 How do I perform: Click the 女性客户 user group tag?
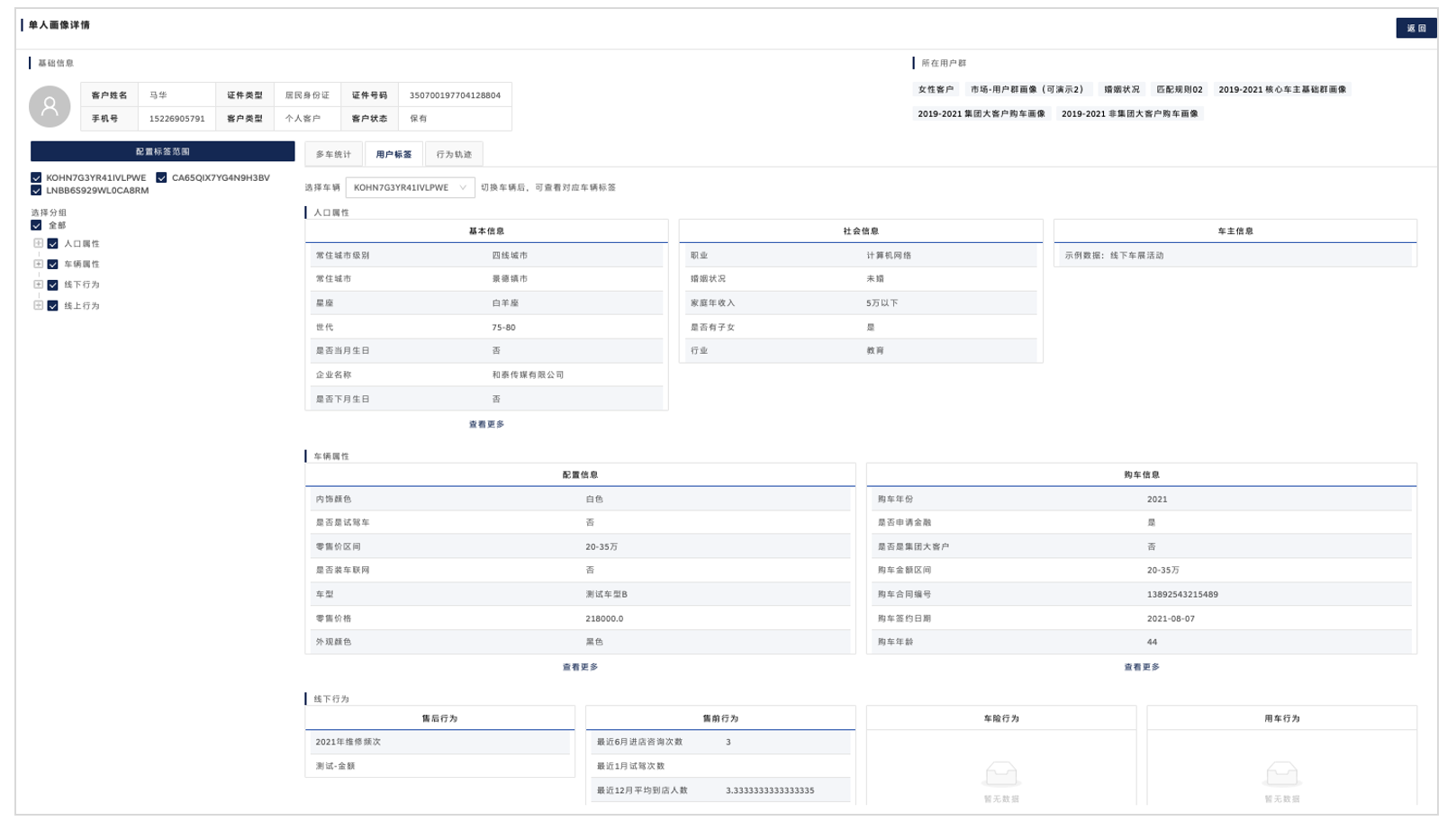[x=936, y=89]
